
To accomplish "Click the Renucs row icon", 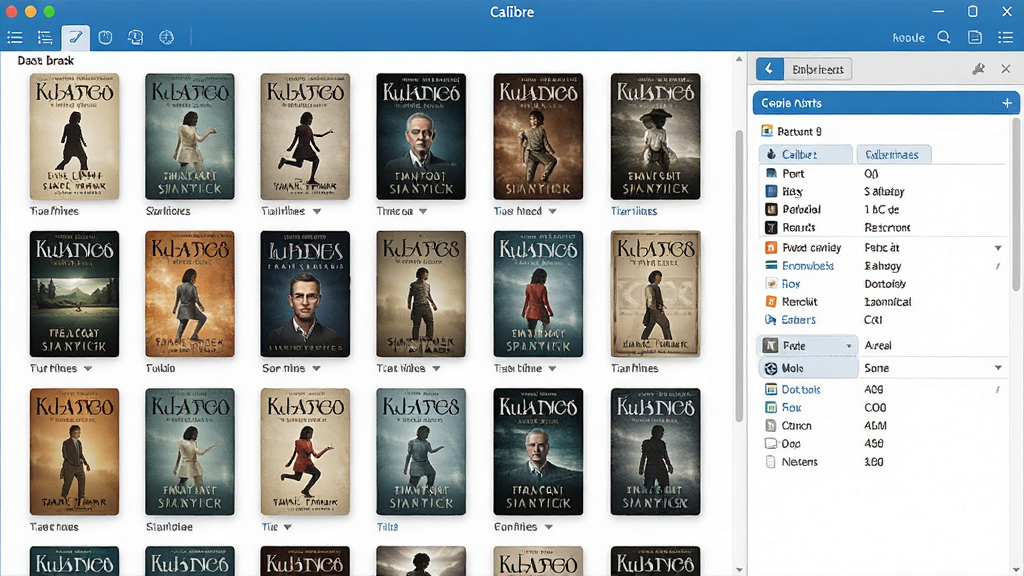I will point(771,227).
